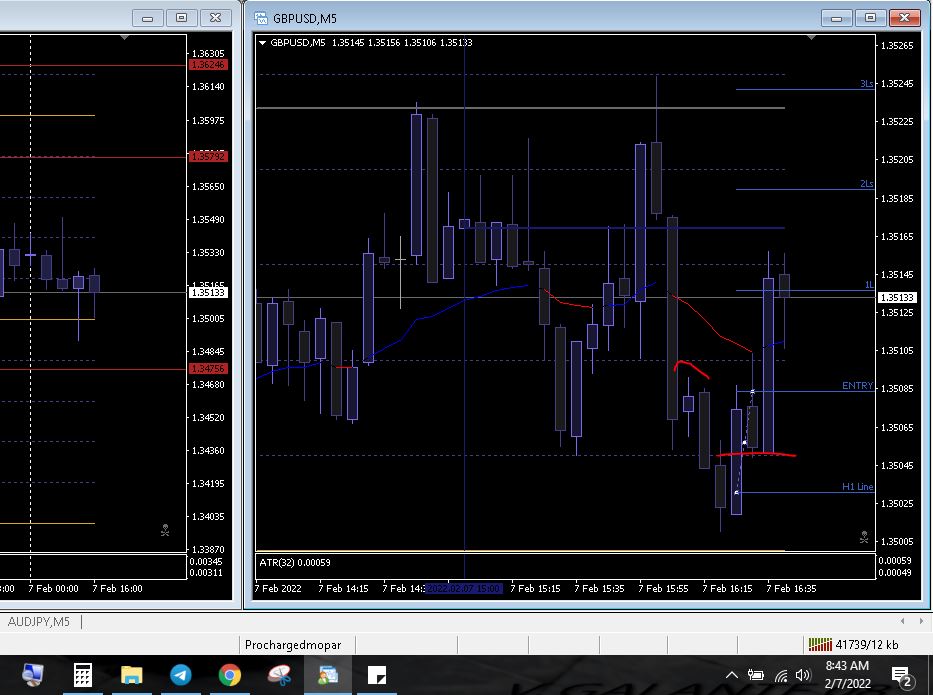Show hidden system tray icons
The width and height of the screenshot is (933, 695).
(x=732, y=676)
